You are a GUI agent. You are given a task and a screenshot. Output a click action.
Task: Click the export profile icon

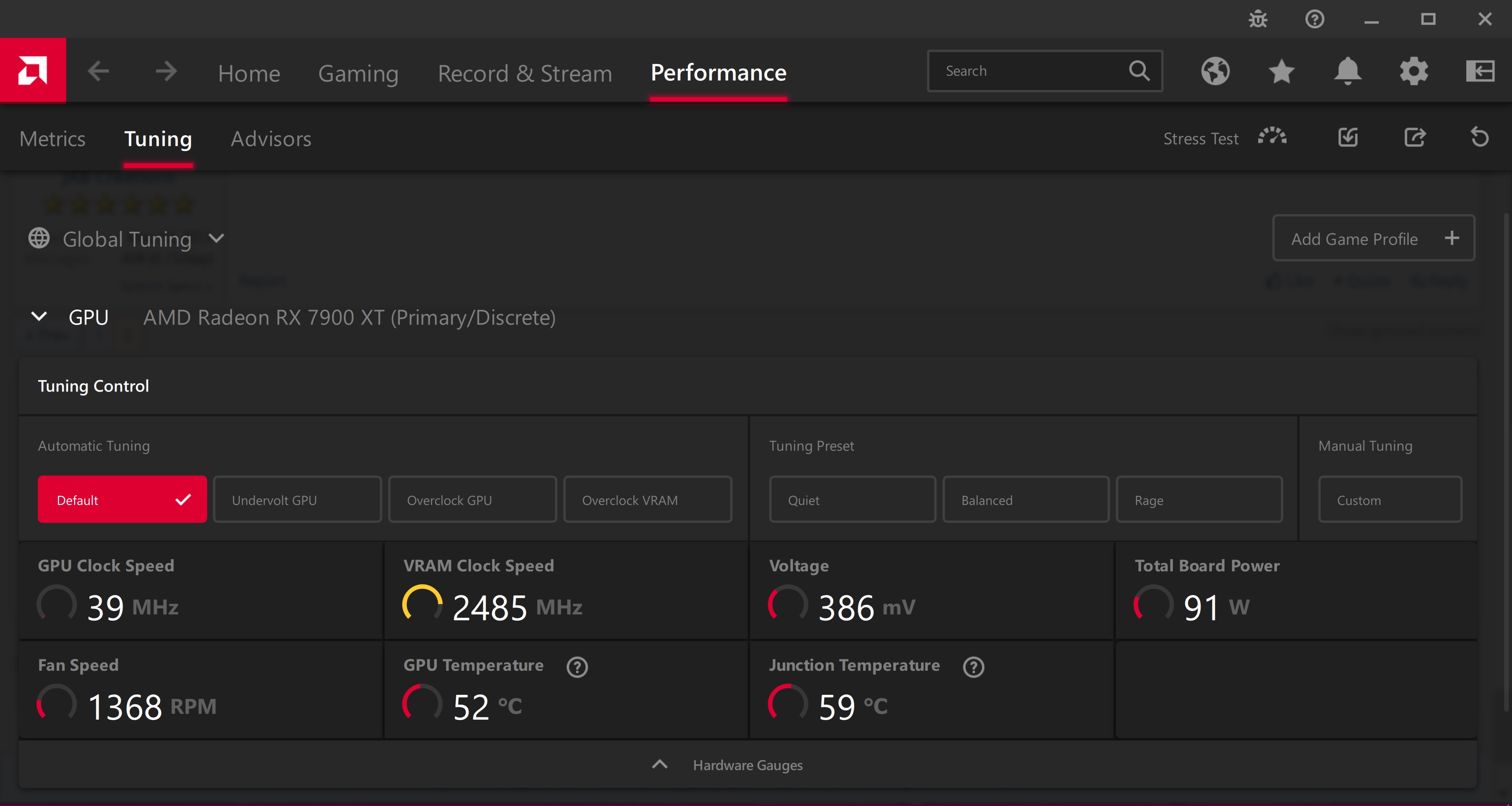tap(1415, 138)
